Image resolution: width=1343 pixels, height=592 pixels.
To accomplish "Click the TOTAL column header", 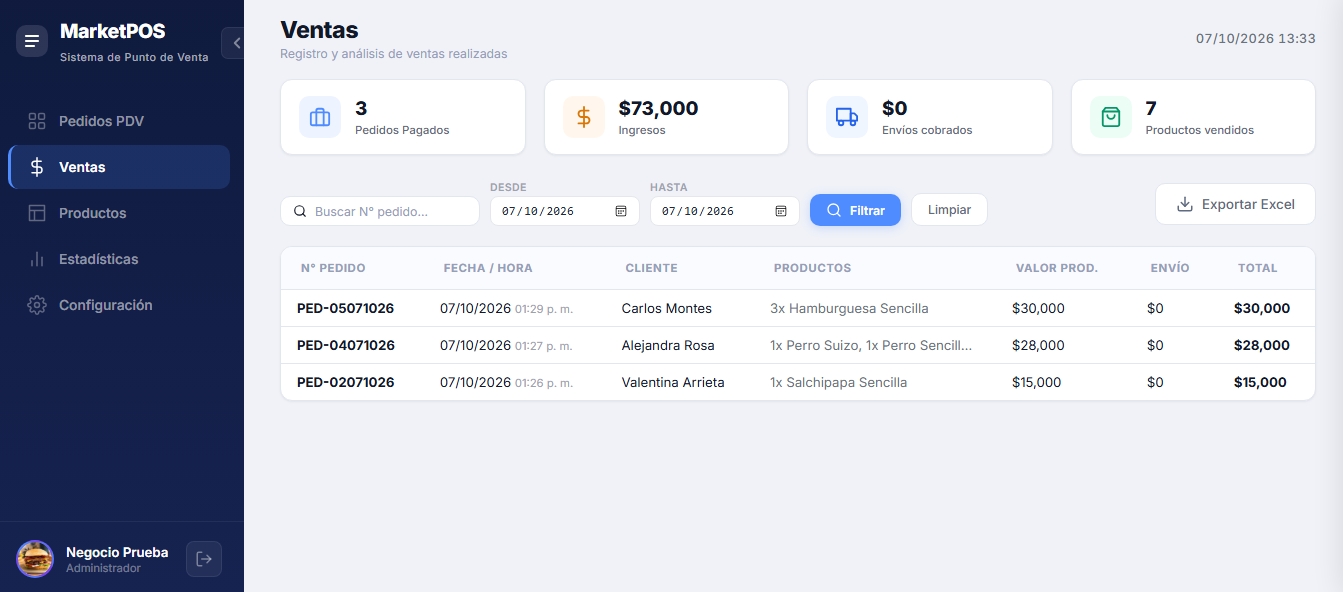I will pos(1258,268).
